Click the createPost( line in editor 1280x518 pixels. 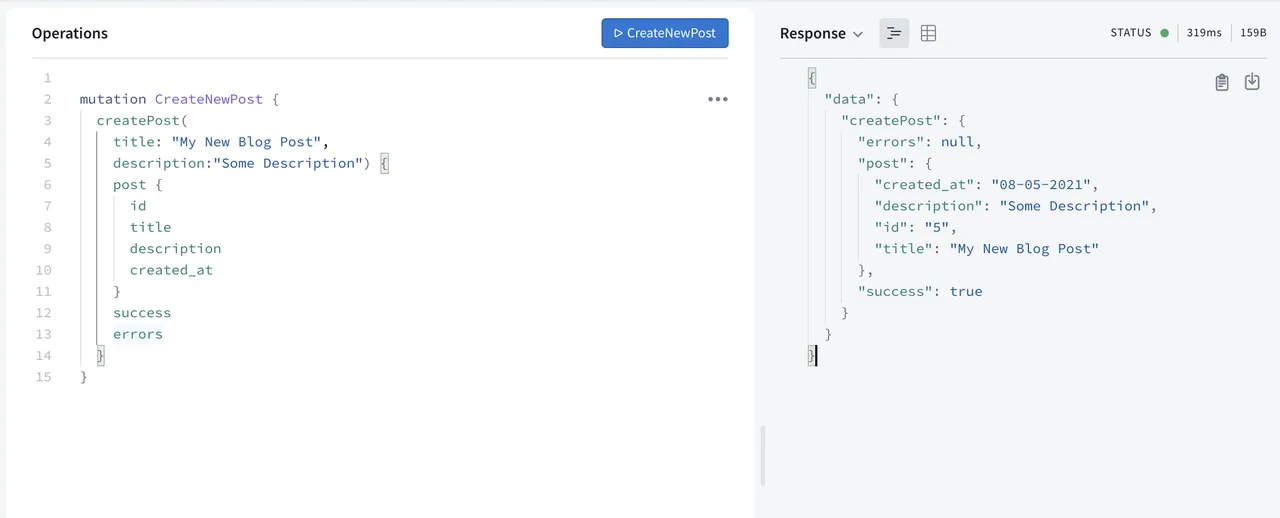[142, 121]
